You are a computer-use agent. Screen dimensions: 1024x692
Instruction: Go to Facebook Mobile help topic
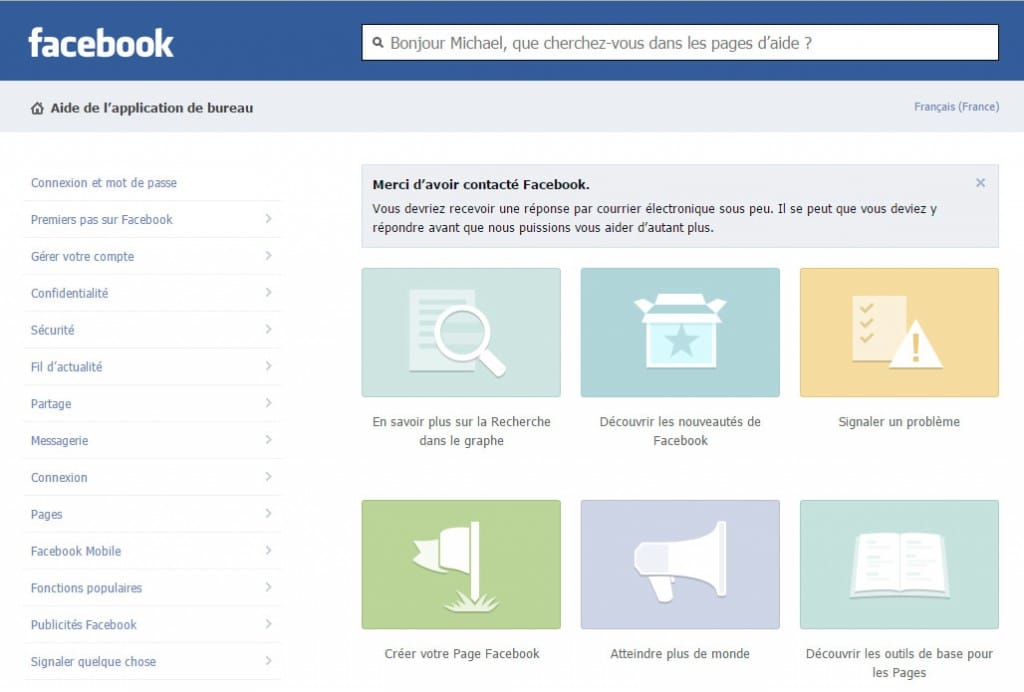tap(76, 551)
